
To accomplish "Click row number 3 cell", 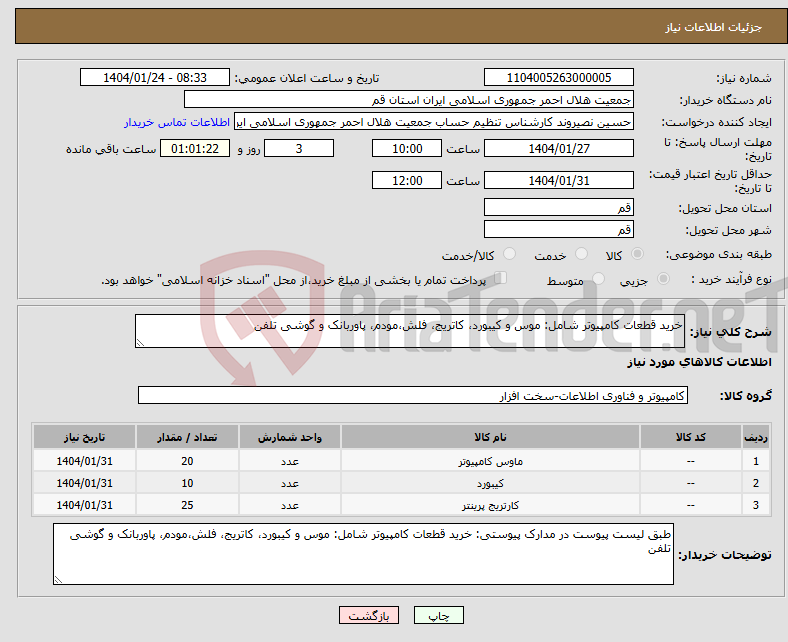I will point(756,505).
